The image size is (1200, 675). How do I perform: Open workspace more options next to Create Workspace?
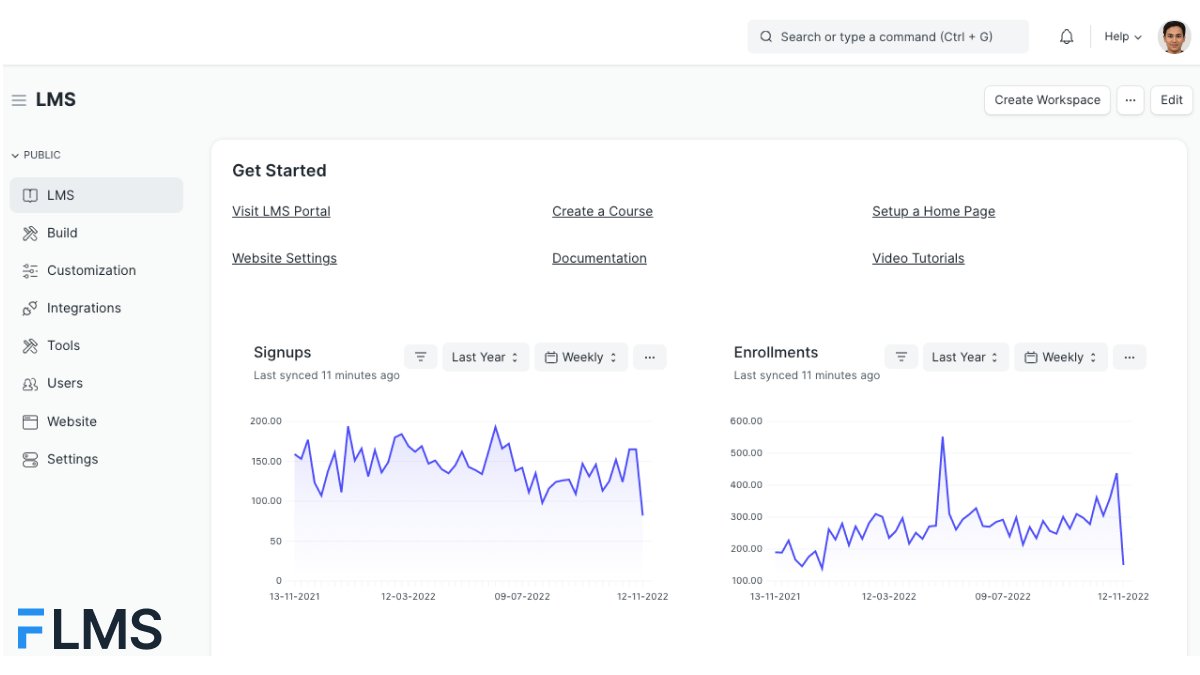click(x=1130, y=100)
